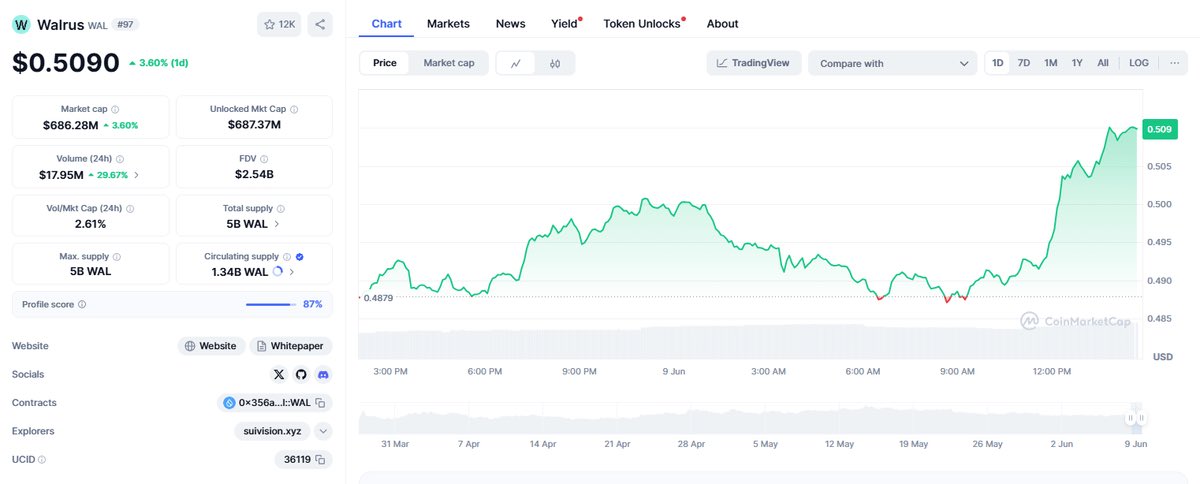
Task: Set chart range to 1Y
Action: [x=1077, y=63]
